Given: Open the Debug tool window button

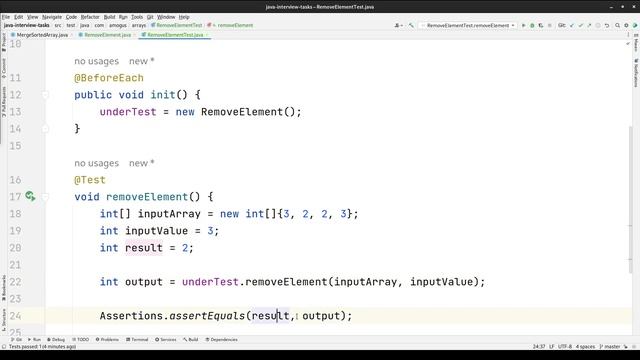Looking at the screenshot, I should (x=56, y=340).
